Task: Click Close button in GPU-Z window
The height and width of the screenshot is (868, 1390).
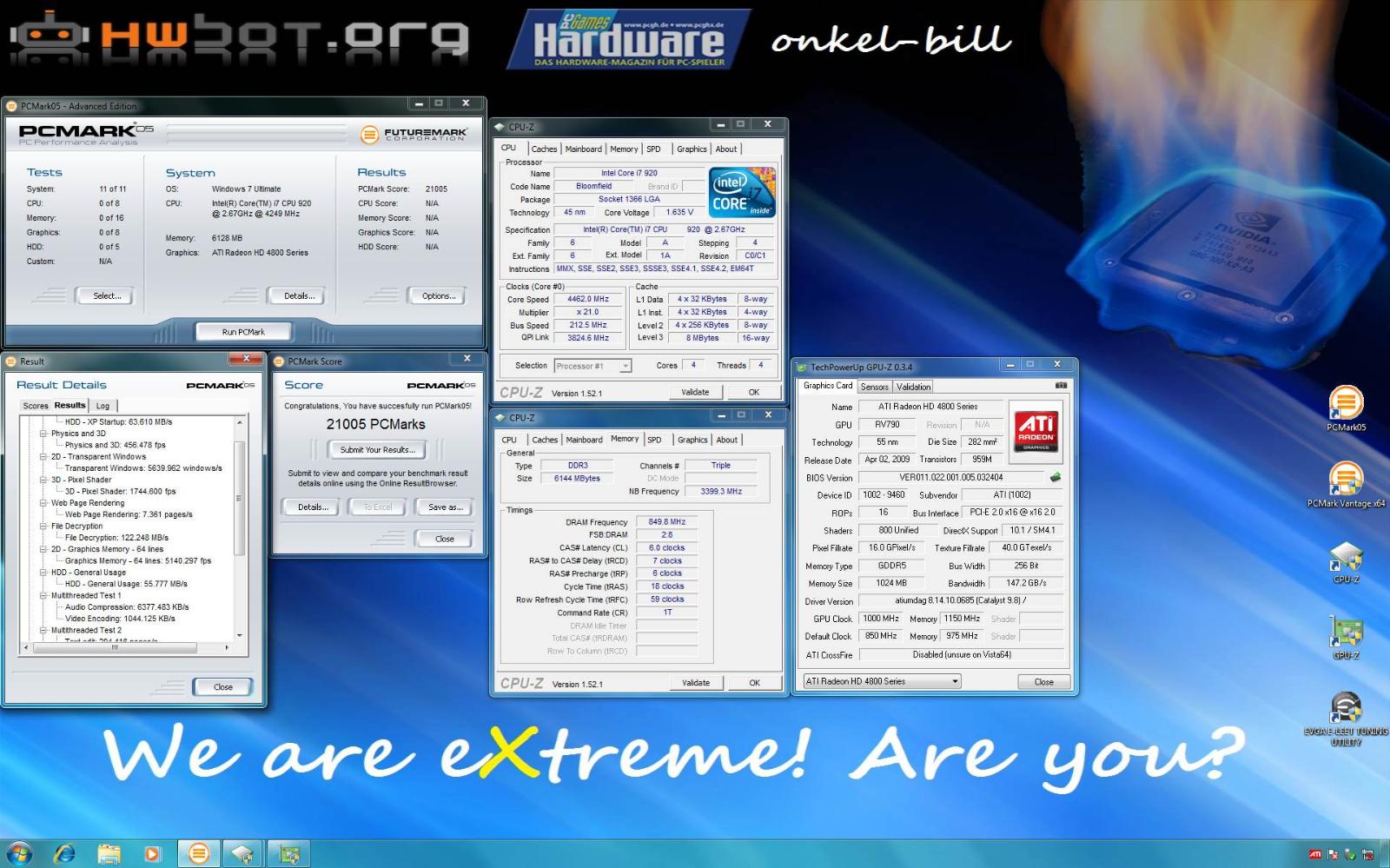Action: pyautogui.click(x=1043, y=682)
